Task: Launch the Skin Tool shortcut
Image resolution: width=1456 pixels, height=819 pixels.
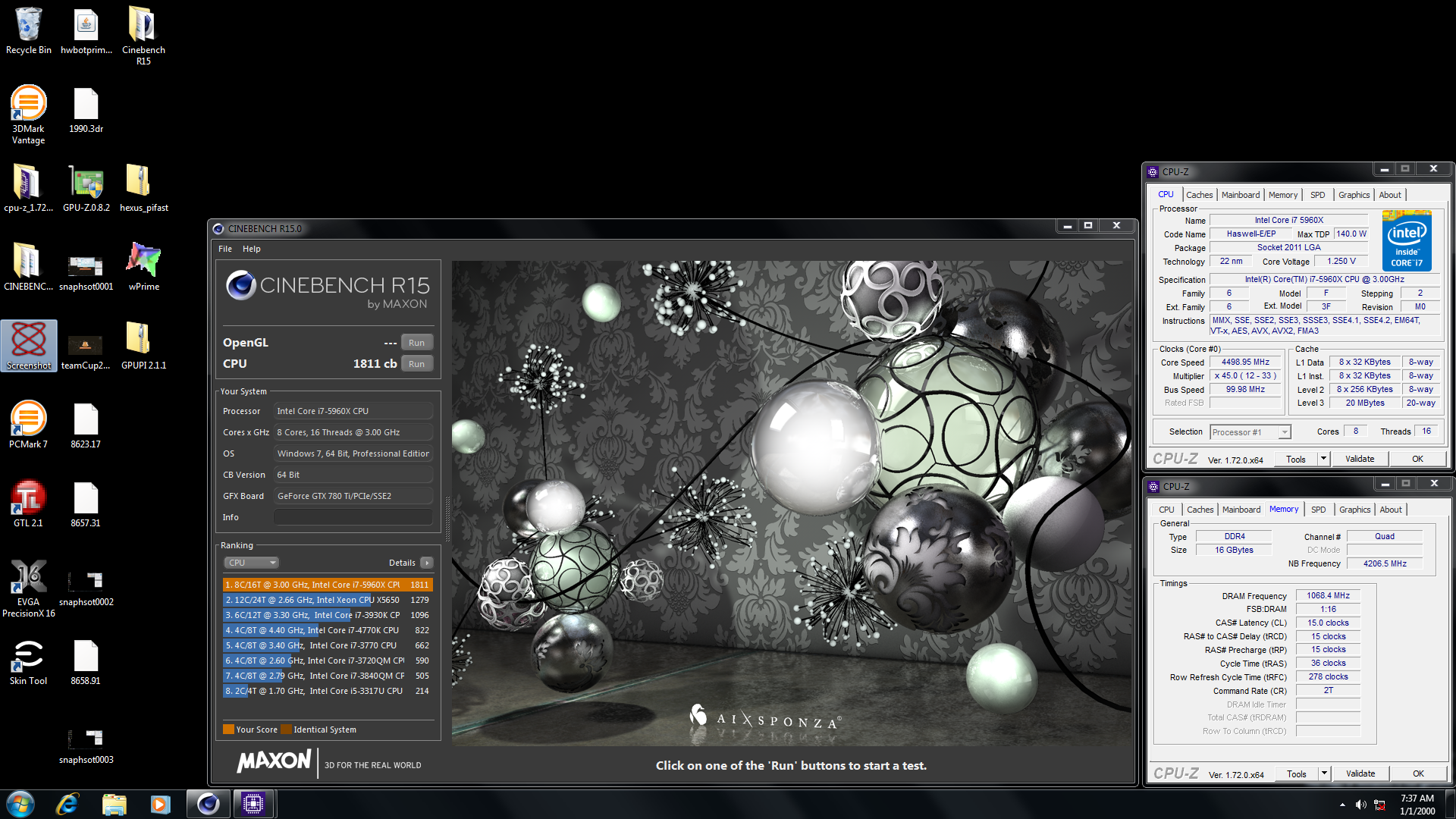Action: [x=29, y=661]
